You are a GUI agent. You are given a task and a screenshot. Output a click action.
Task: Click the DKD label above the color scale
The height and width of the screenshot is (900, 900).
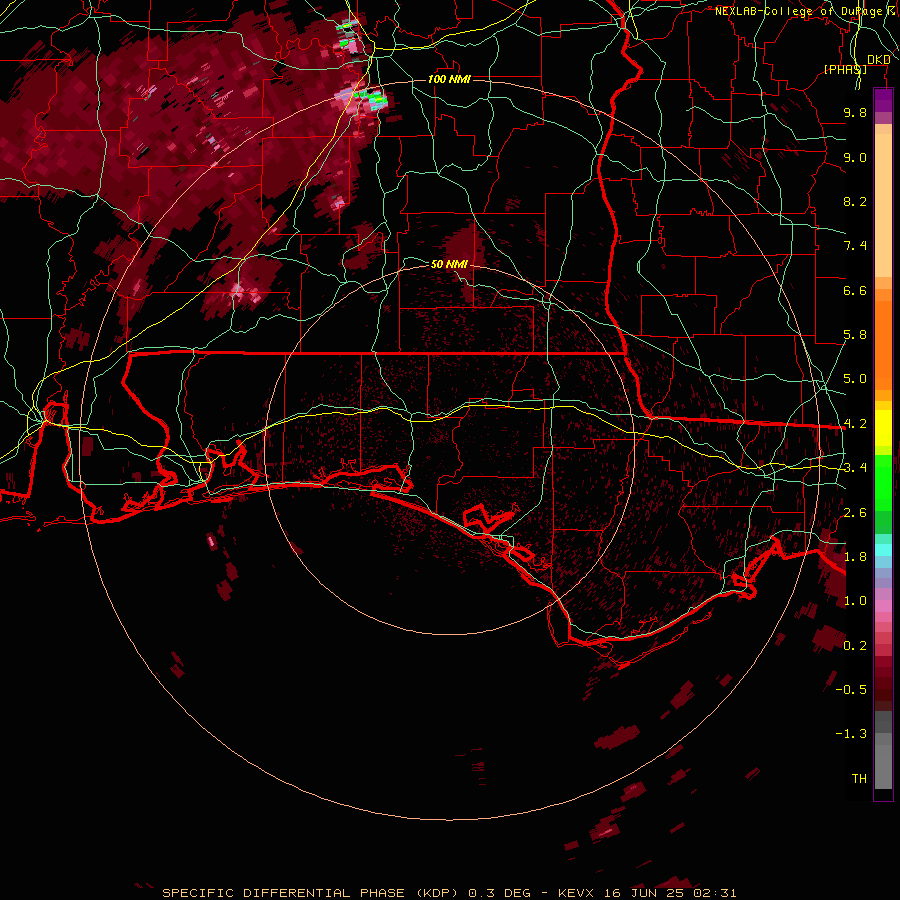coord(878,60)
